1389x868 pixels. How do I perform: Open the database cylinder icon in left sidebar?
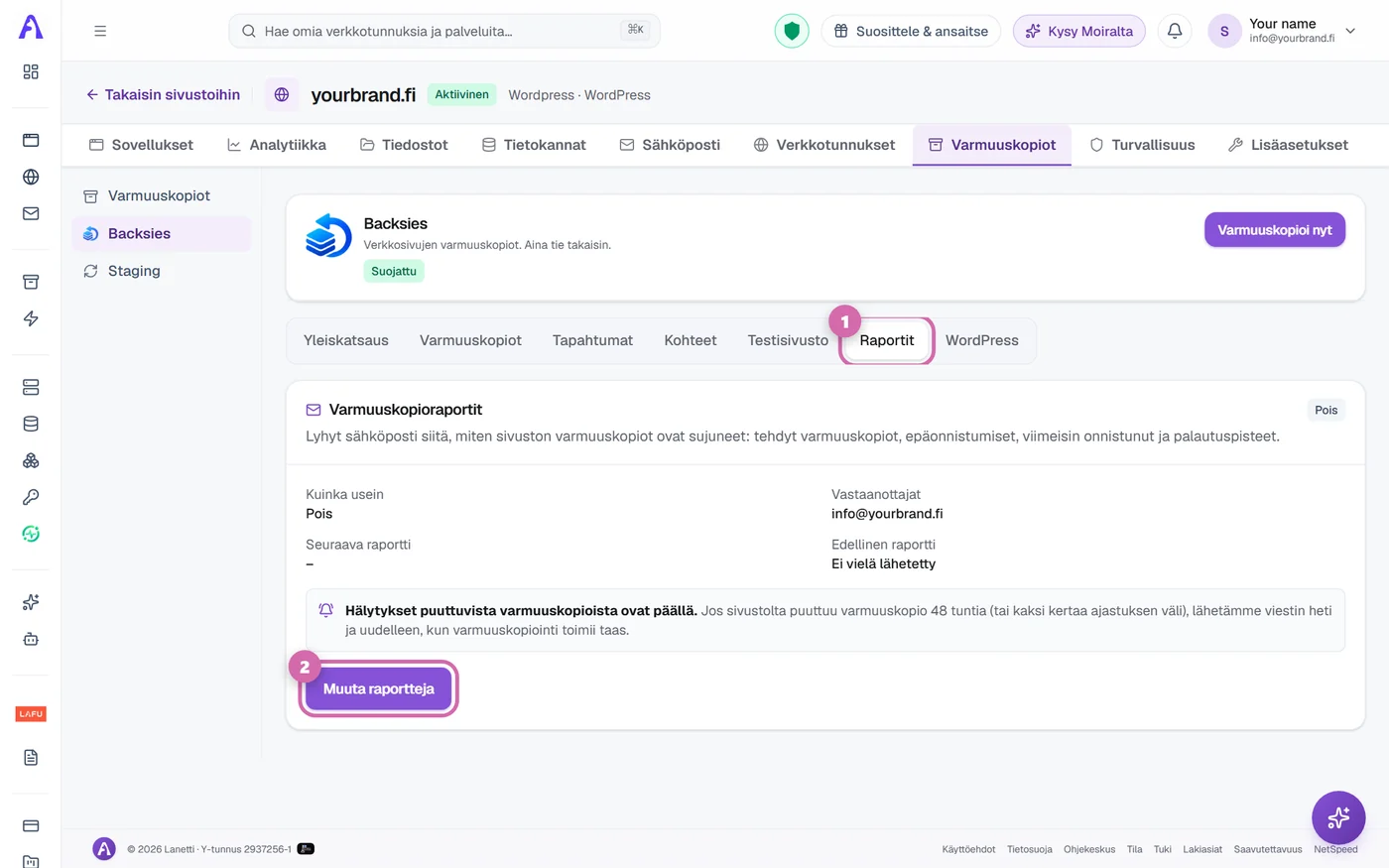click(x=31, y=424)
